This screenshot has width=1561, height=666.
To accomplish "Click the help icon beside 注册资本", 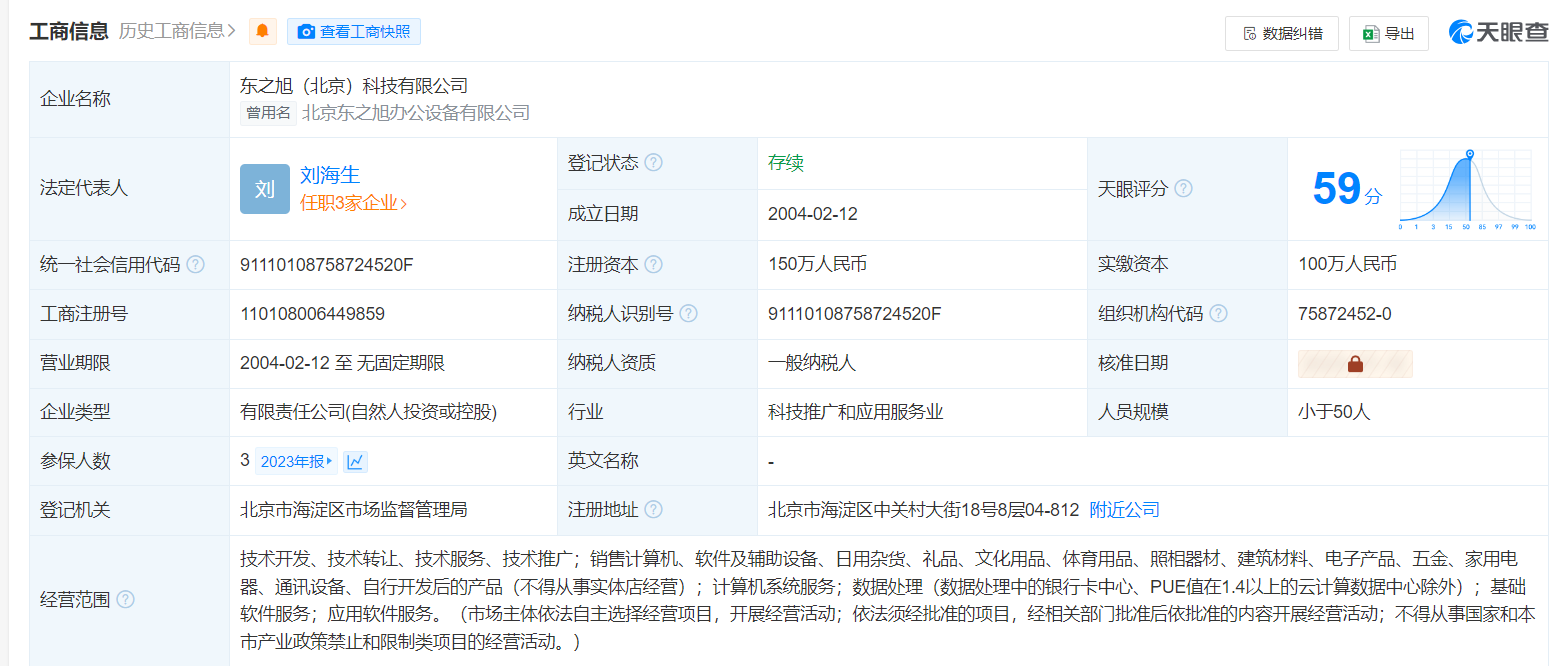I will 653,265.
